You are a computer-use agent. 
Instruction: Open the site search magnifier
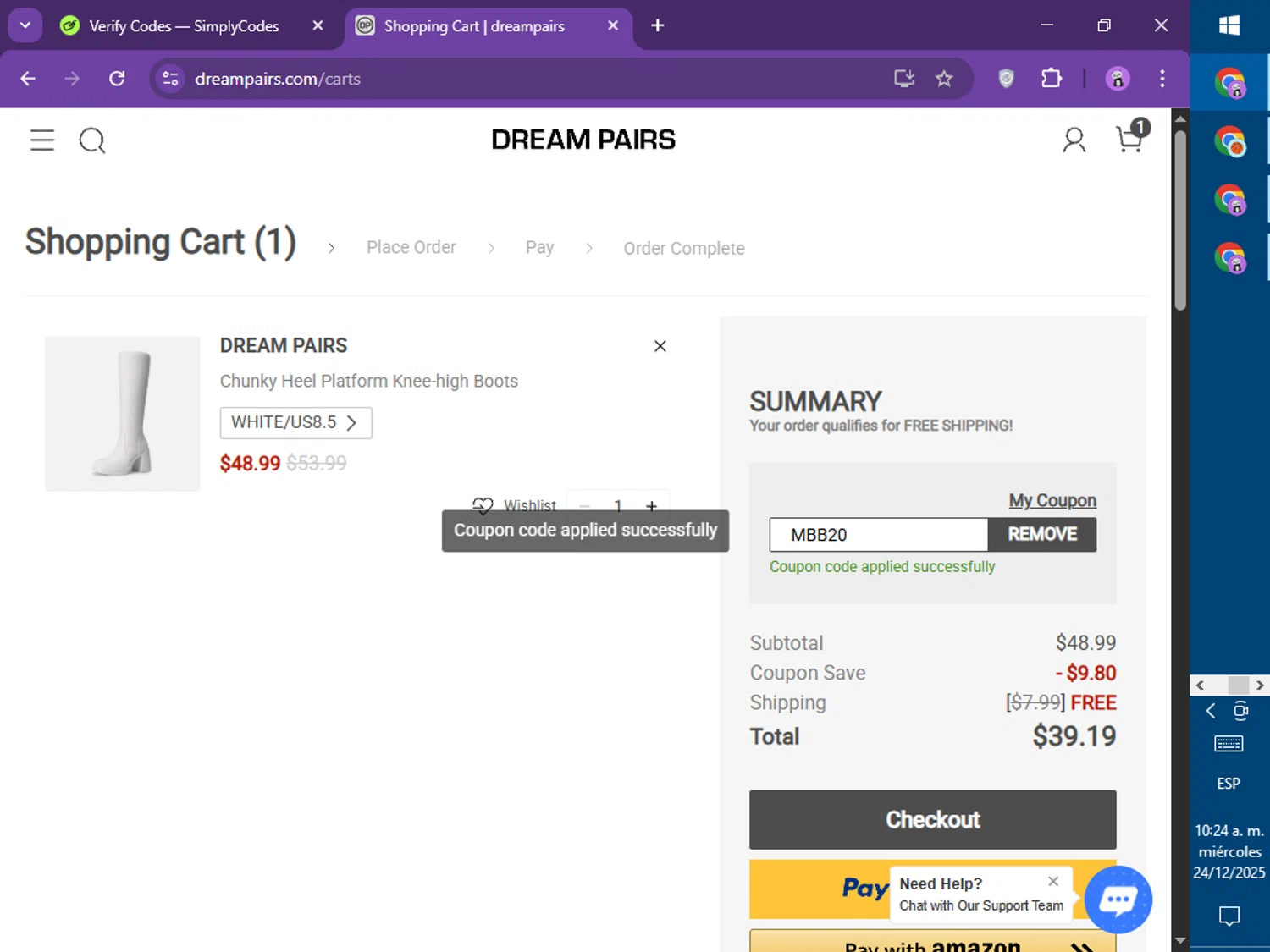(92, 140)
